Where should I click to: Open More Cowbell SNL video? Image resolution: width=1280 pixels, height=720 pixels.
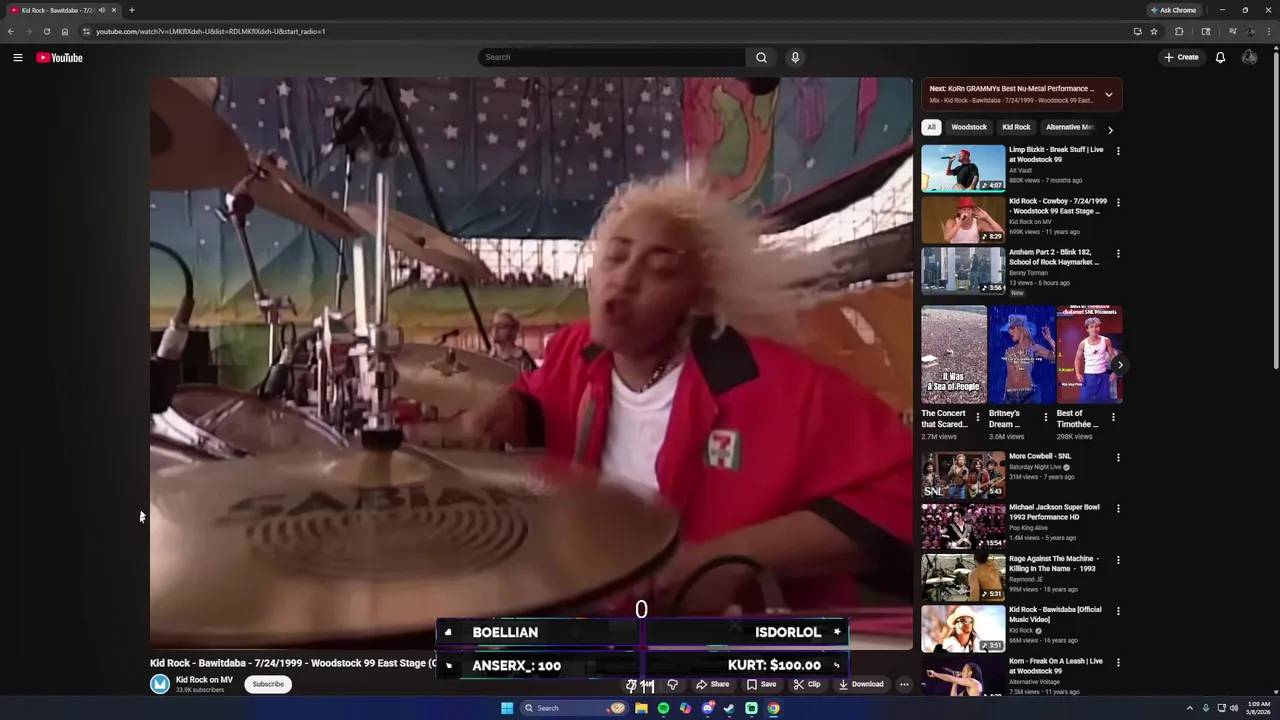coord(963,475)
